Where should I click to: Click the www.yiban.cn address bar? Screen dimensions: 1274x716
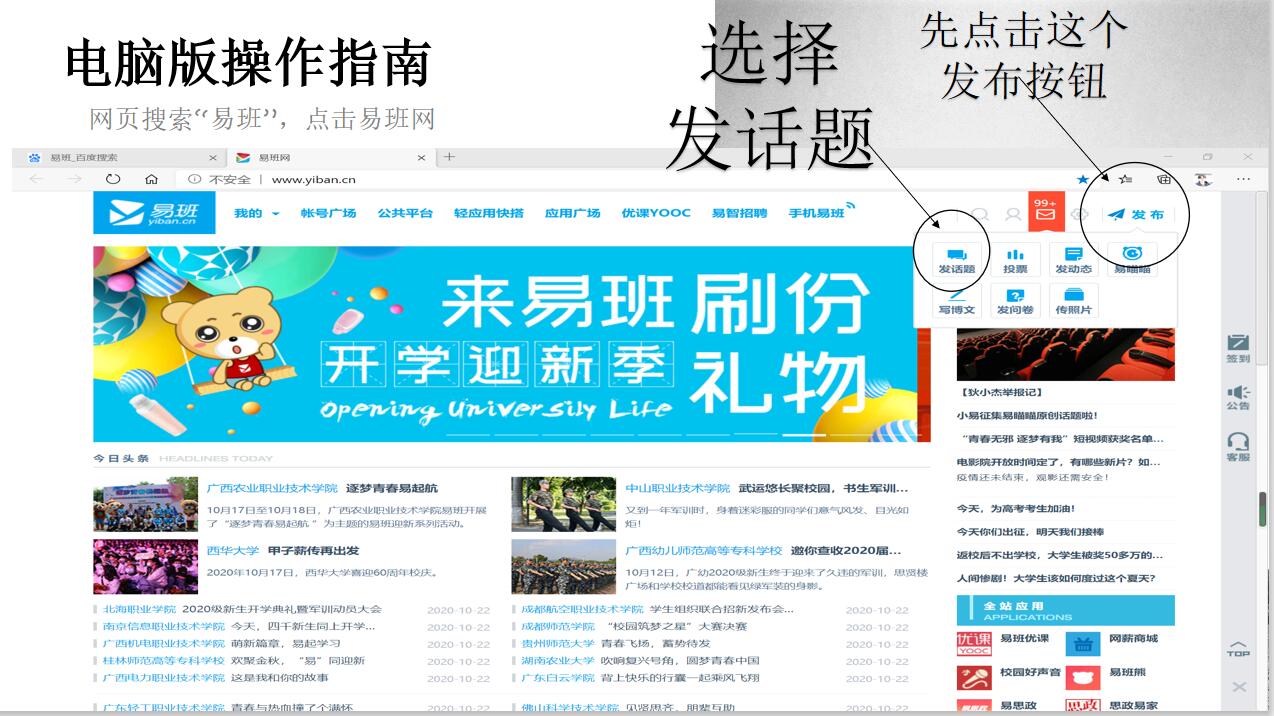pos(313,180)
